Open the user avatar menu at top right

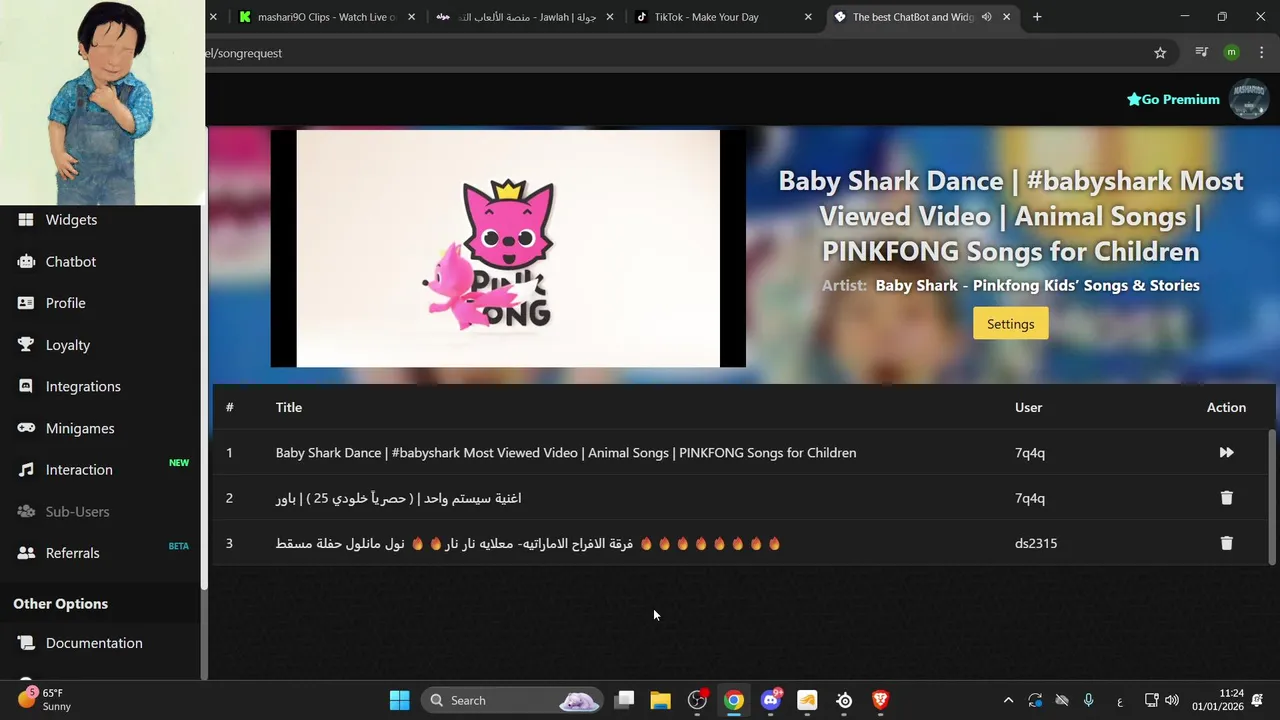point(1248,99)
